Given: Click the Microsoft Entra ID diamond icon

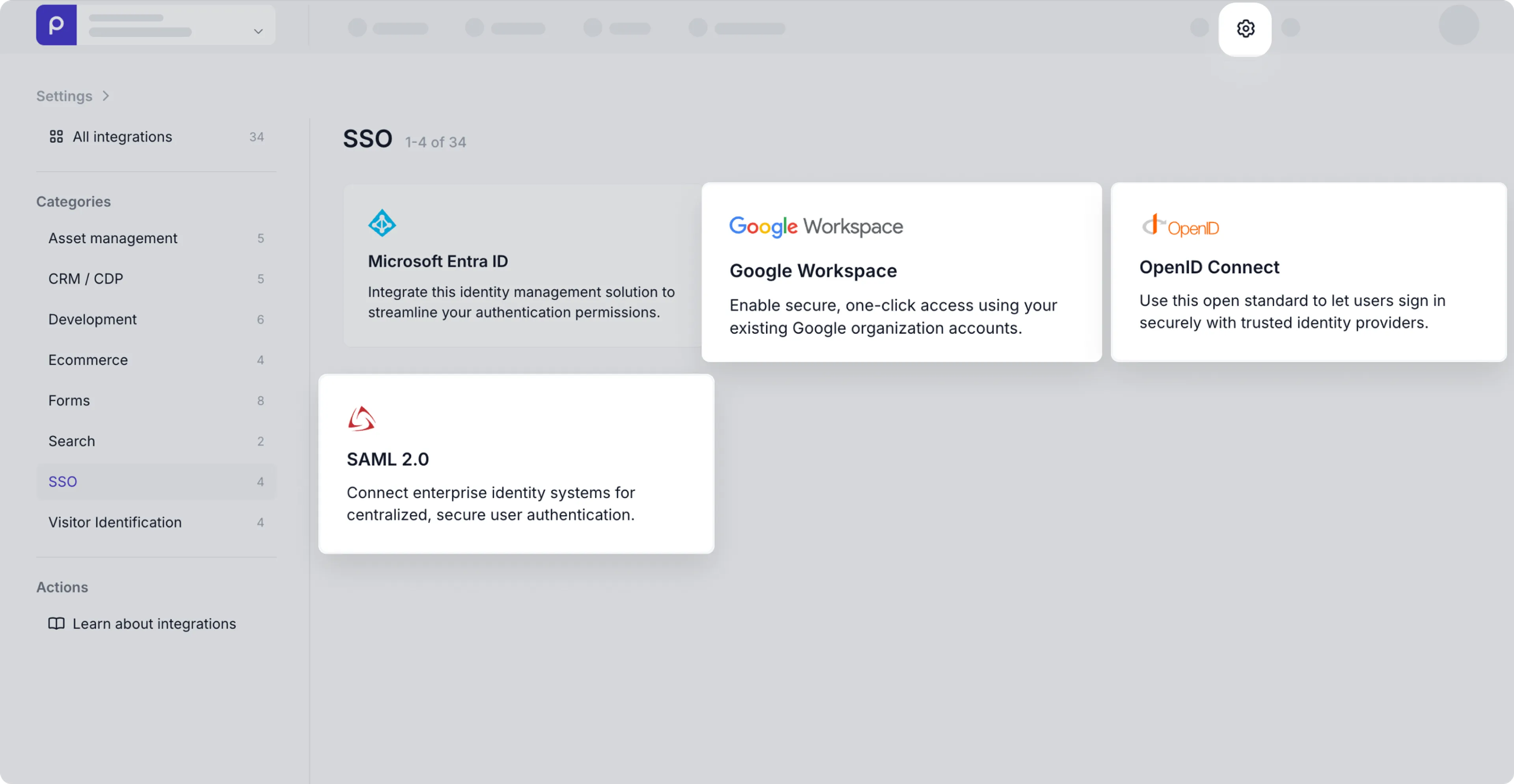Looking at the screenshot, I should [382, 223].
